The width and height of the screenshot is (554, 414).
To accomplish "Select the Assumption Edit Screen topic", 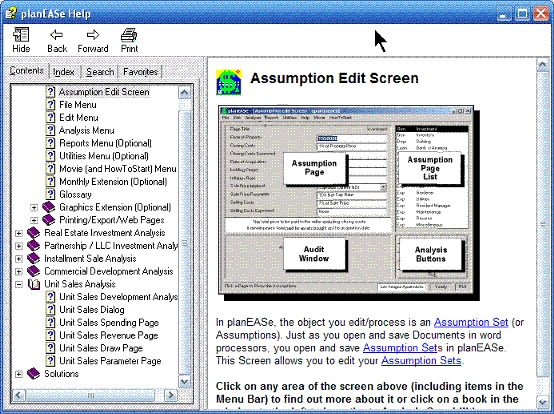I will pos(104,92).
